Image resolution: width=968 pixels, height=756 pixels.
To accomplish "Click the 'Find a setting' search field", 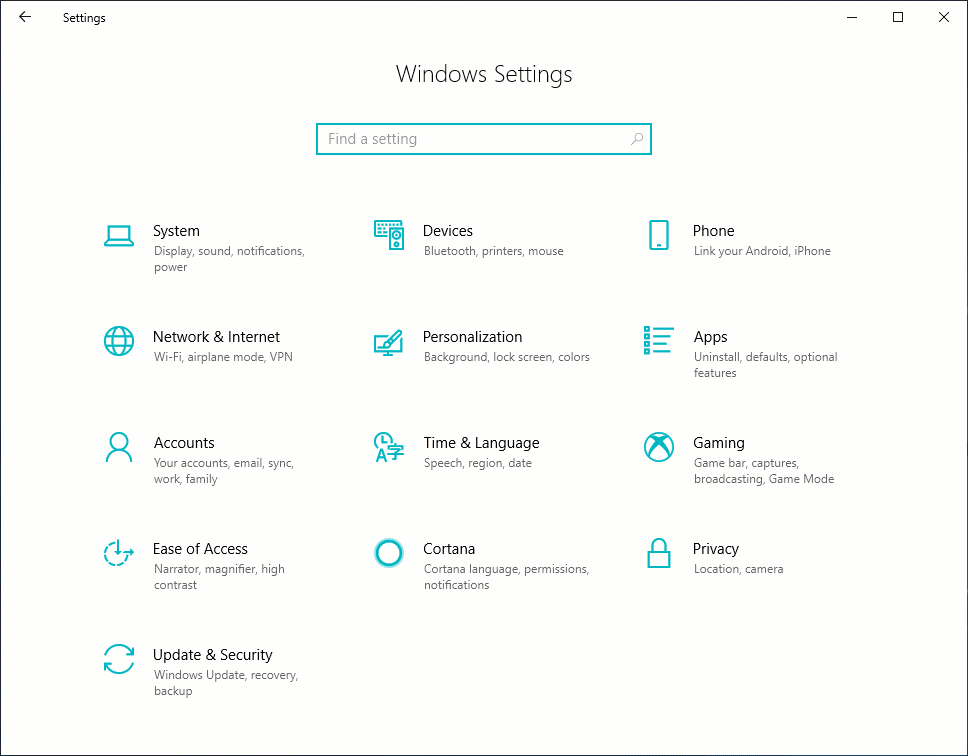I will coord(476,139).
